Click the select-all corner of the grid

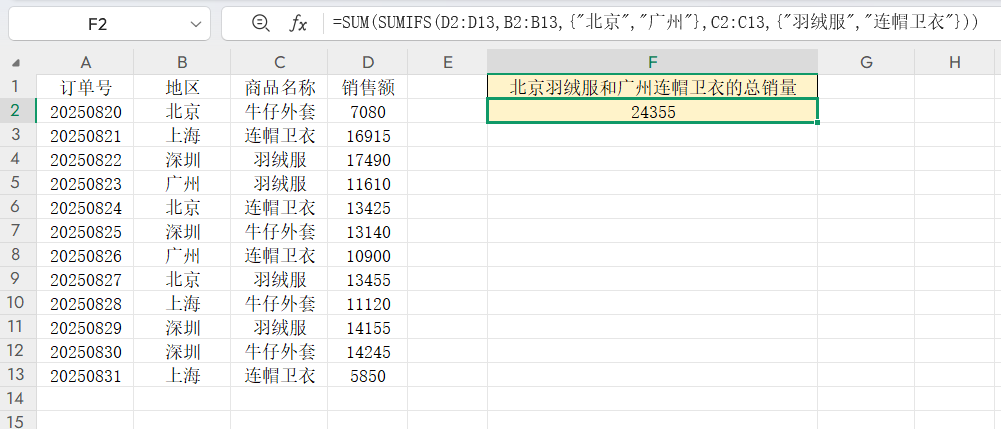tap(17, 62)
